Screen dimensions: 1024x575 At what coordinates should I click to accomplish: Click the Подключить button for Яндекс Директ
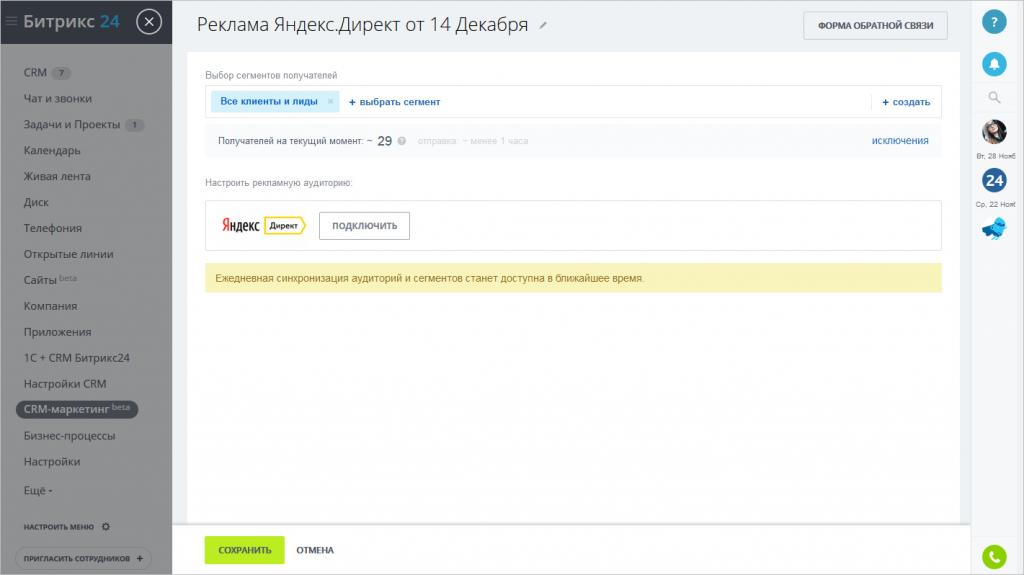(364, 225)
